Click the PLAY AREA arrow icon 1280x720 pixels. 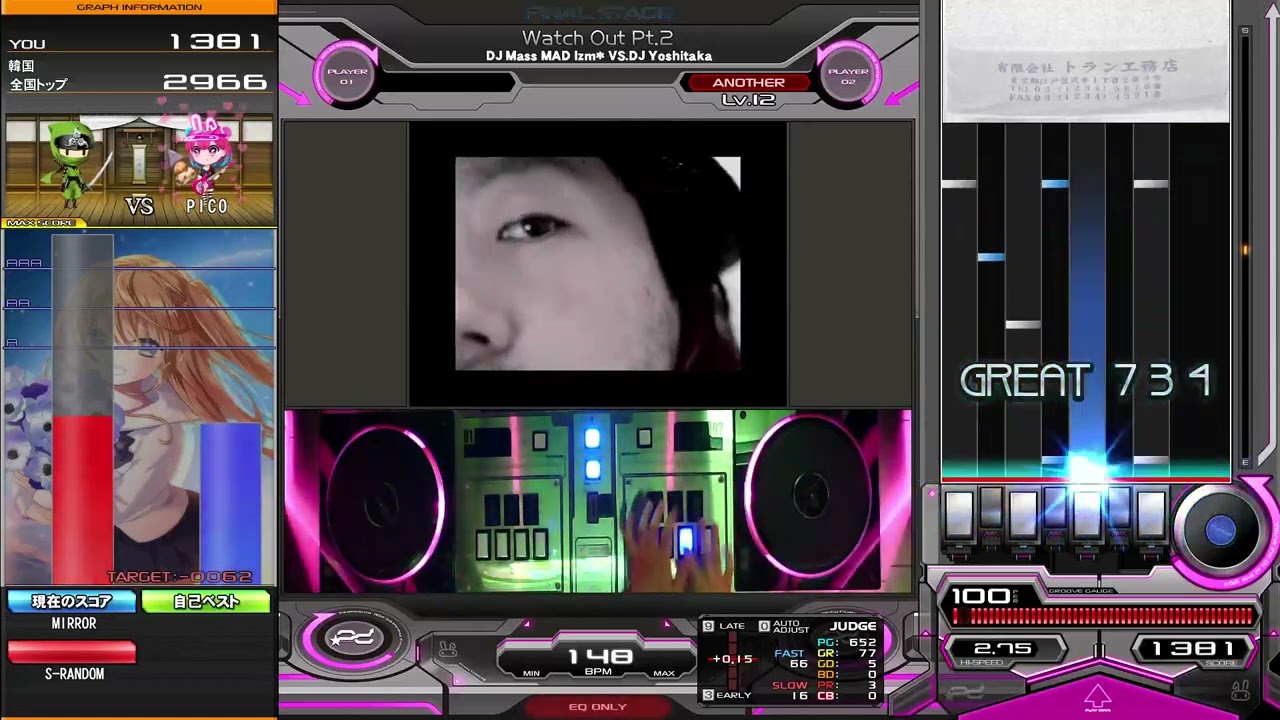click(1098, 693)
